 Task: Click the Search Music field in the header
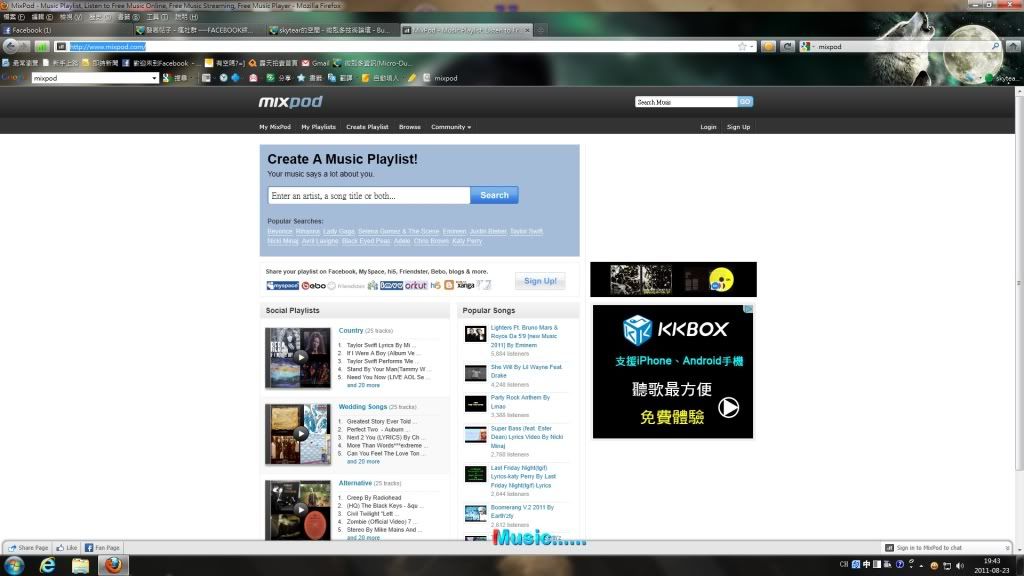686,102
